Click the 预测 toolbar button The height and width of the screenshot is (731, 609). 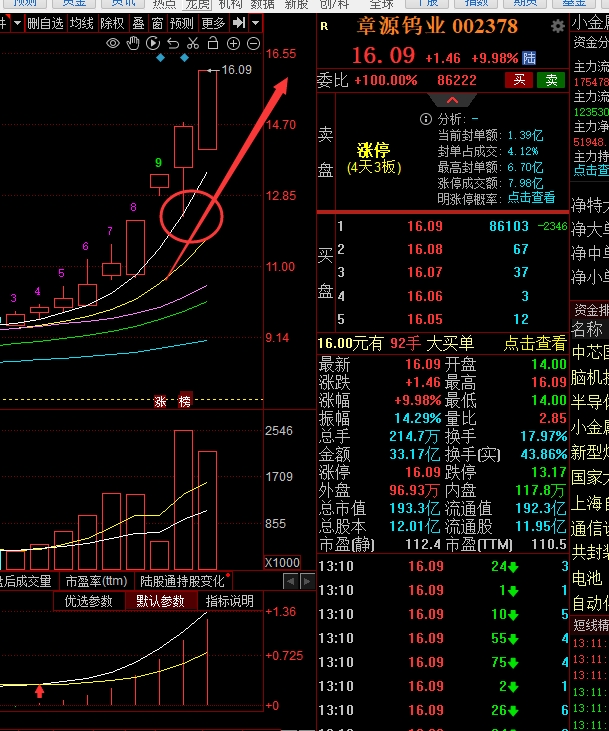(181, 23)
